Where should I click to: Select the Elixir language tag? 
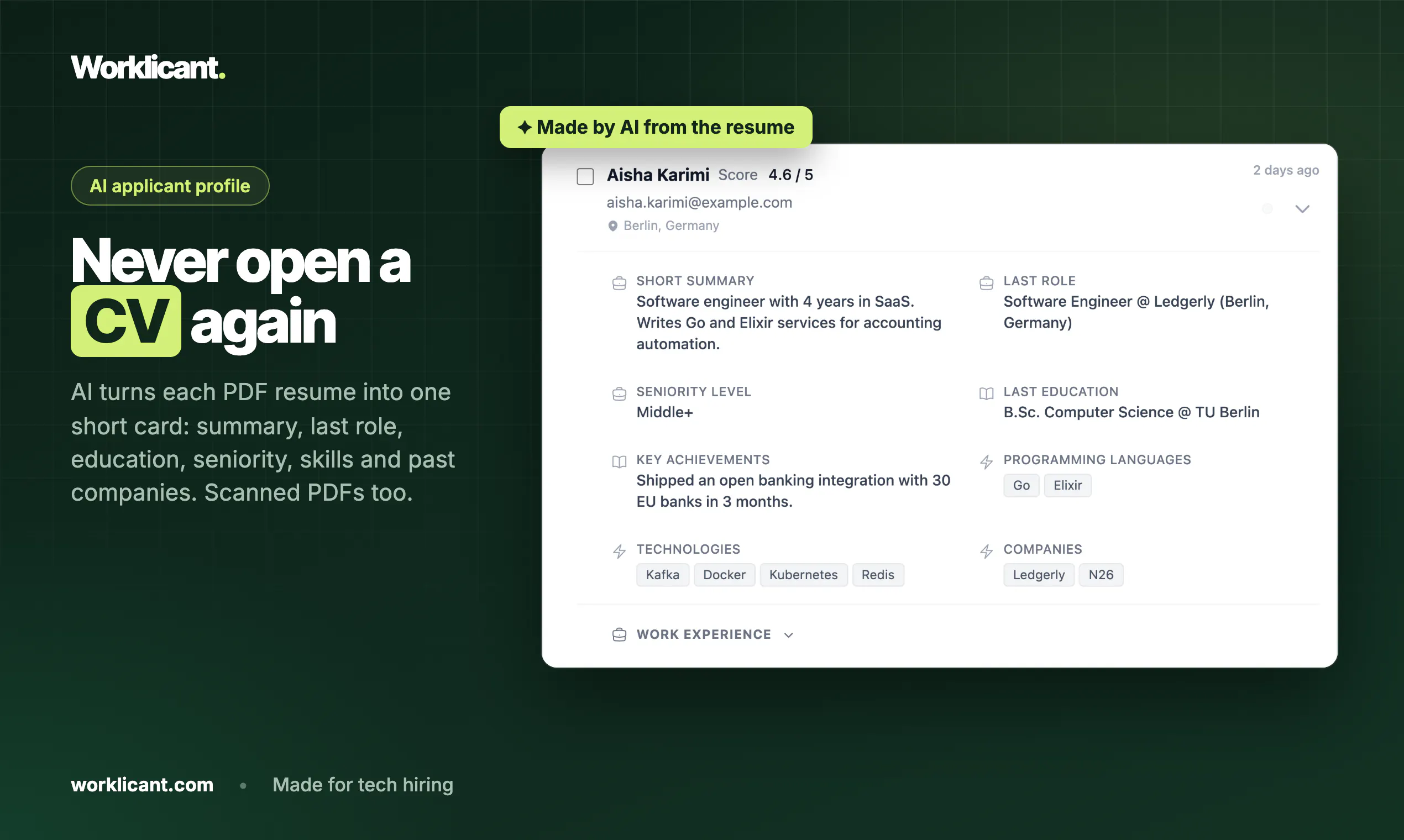point(1067,485)
